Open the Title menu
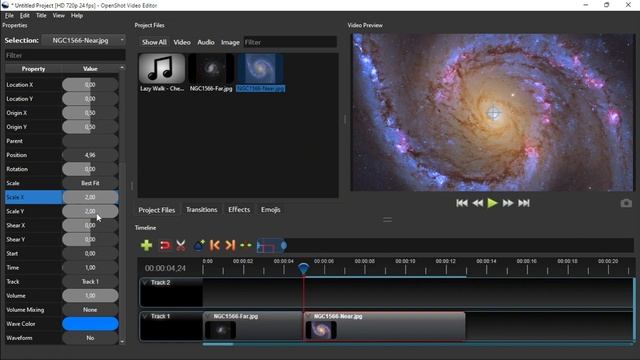The height and width of the screenshot is (360, 640). [x=41, y=16]
